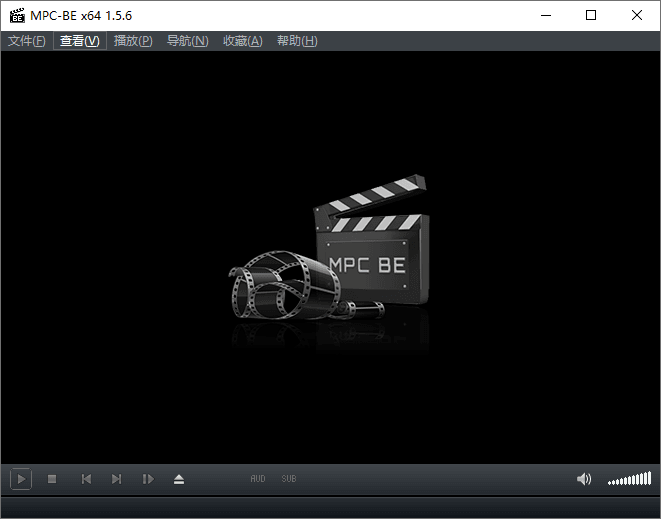This screenshot has height=519, width=661.
Task: Open the SUB subtitle track selector
Action: point(289,479)
